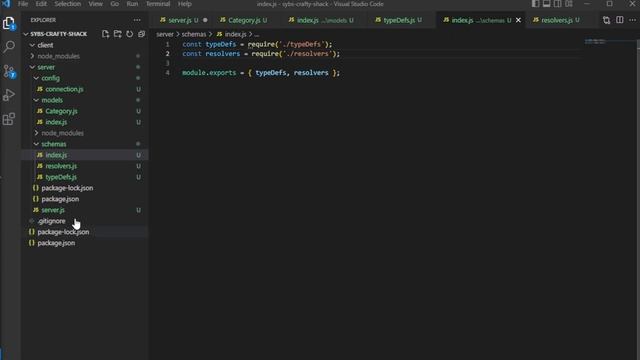Open editor more actions ellipsis
The width and height of the screenshot is (640, 360).
pos(632,20)
